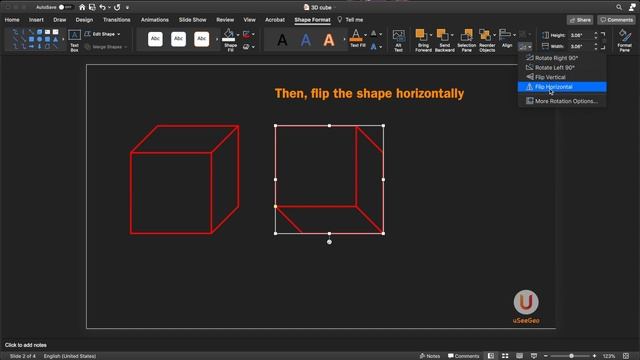
Task: Apply the Text Fill color
Action: (356, 39)
